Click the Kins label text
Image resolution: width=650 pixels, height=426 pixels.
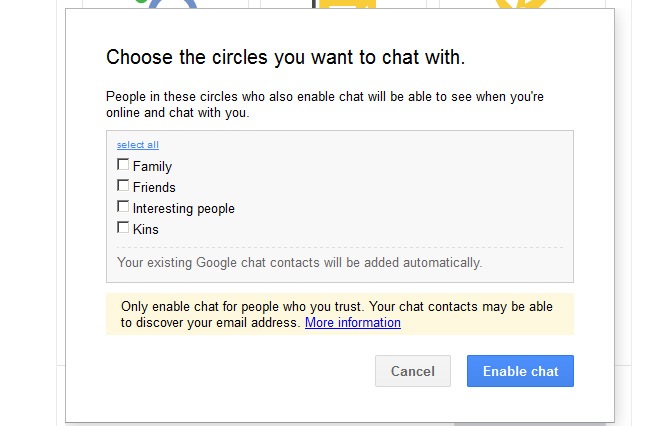click(146, 230)
